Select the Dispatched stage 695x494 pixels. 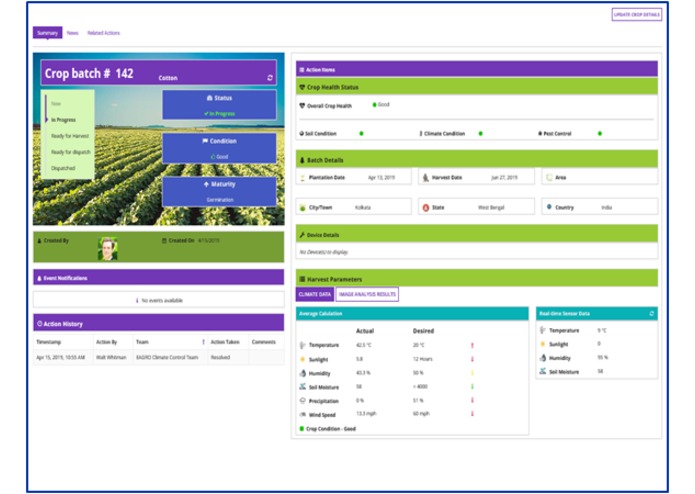coord(63,168)
